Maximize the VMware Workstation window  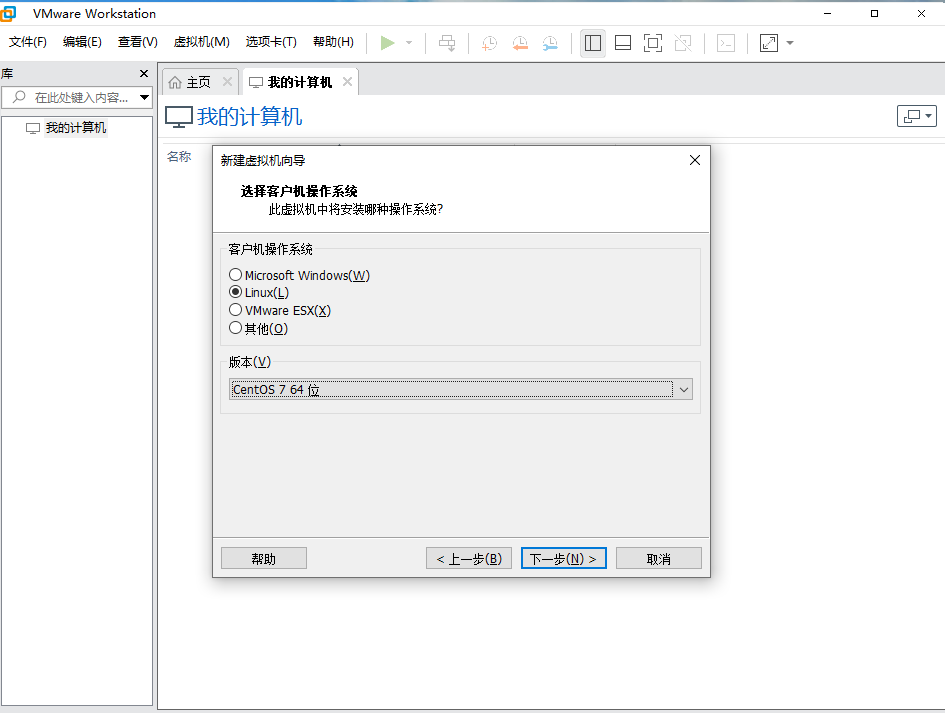click(x=874, y=13)
